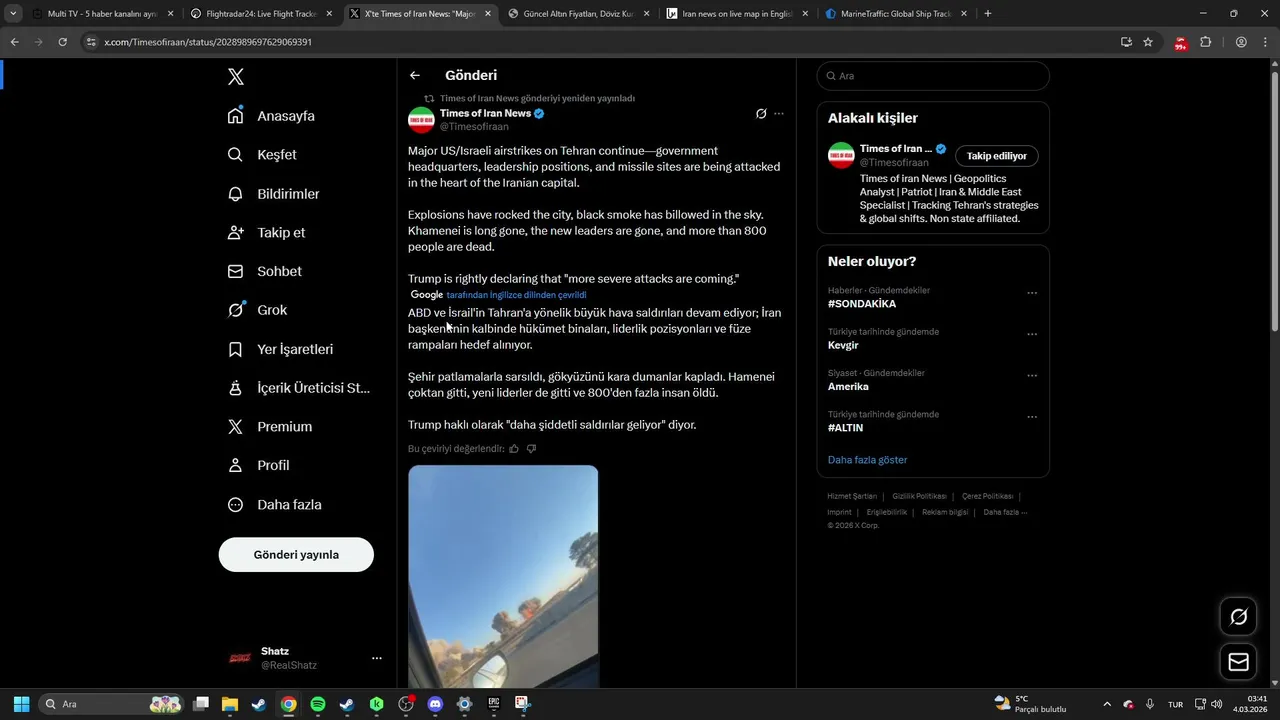
Task: Go back using the Gönderi arrow
Action: click(x=415, y=76)
